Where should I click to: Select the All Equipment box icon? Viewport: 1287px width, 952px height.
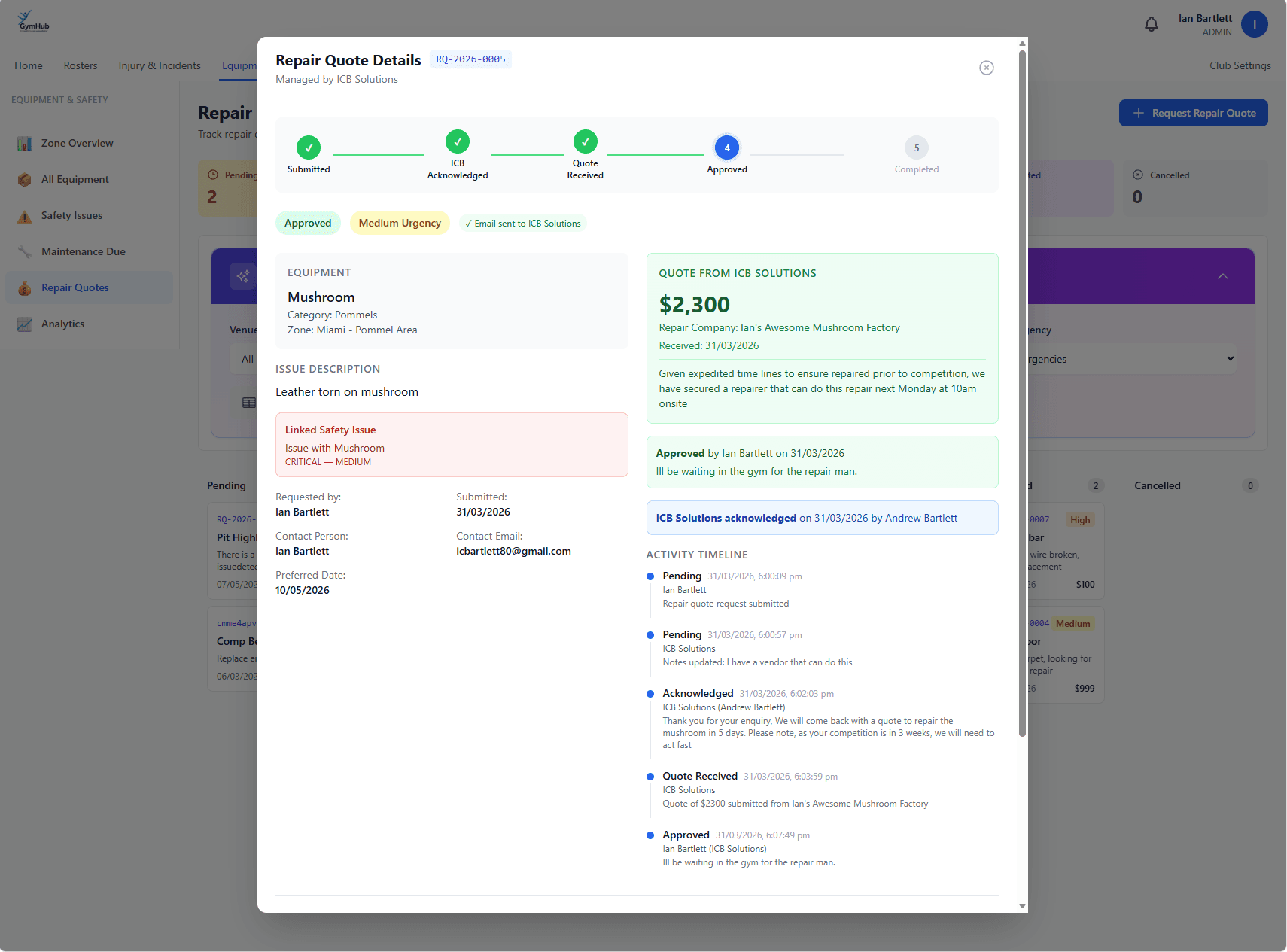[25, 180]
